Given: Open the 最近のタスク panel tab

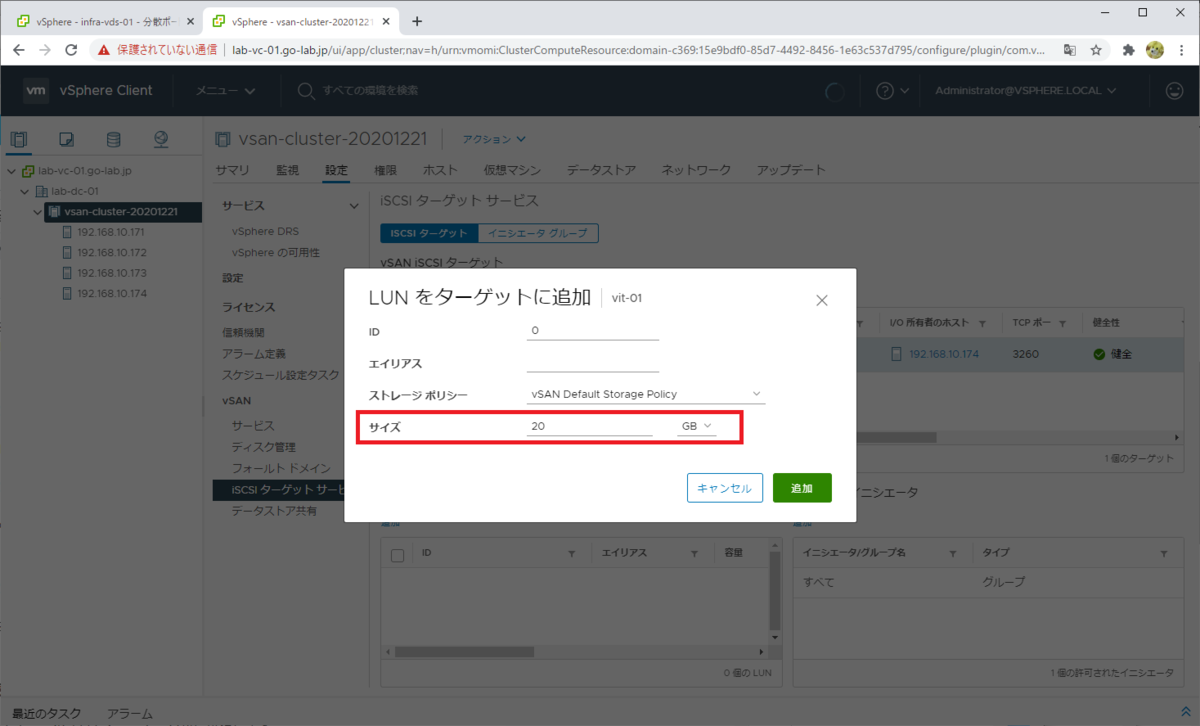Looking at the screenshot, I should (49, 714).
